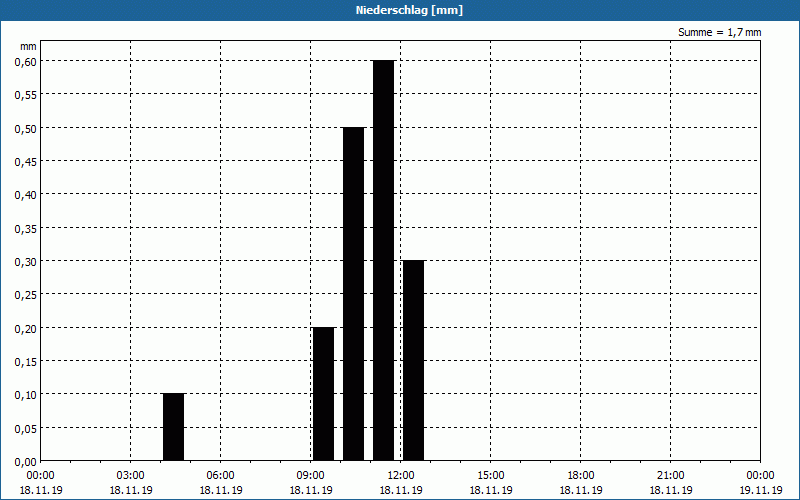Click the 0,25 y-axis label

(x=26, y=294)
